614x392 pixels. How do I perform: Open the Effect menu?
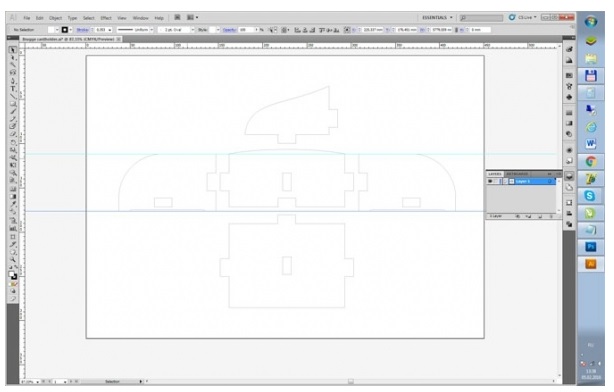click(x=106, y=18)
